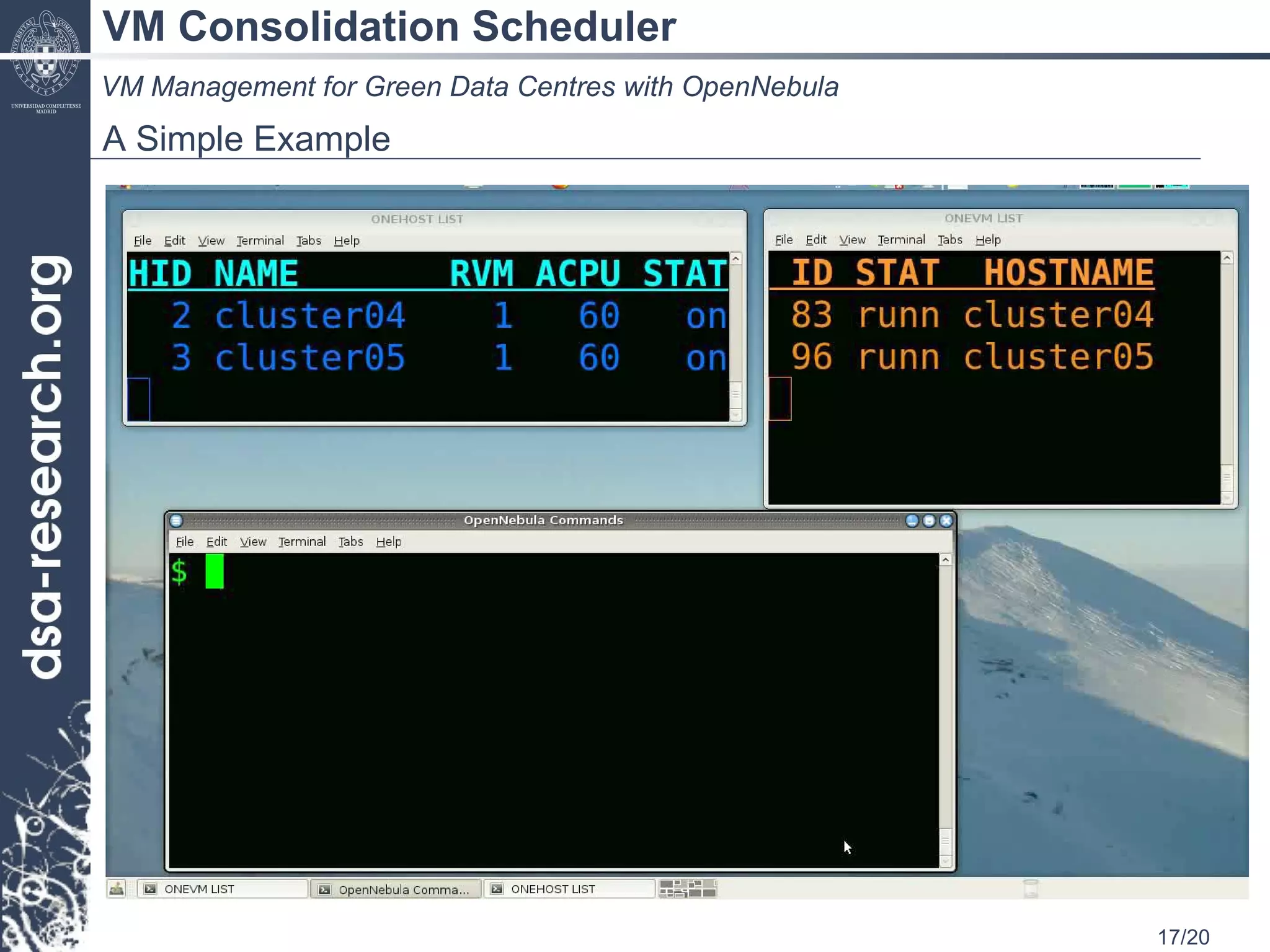Click the ONEHOST LIST window title bar
This screenshot has height=952, width=1270.
coord(434,219)
